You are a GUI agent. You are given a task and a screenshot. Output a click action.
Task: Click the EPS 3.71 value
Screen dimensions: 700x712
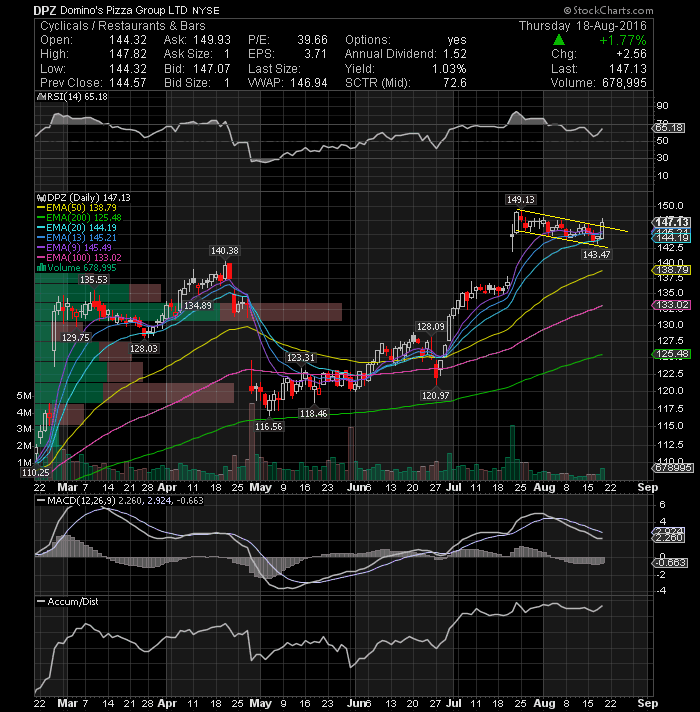(315, 54)
